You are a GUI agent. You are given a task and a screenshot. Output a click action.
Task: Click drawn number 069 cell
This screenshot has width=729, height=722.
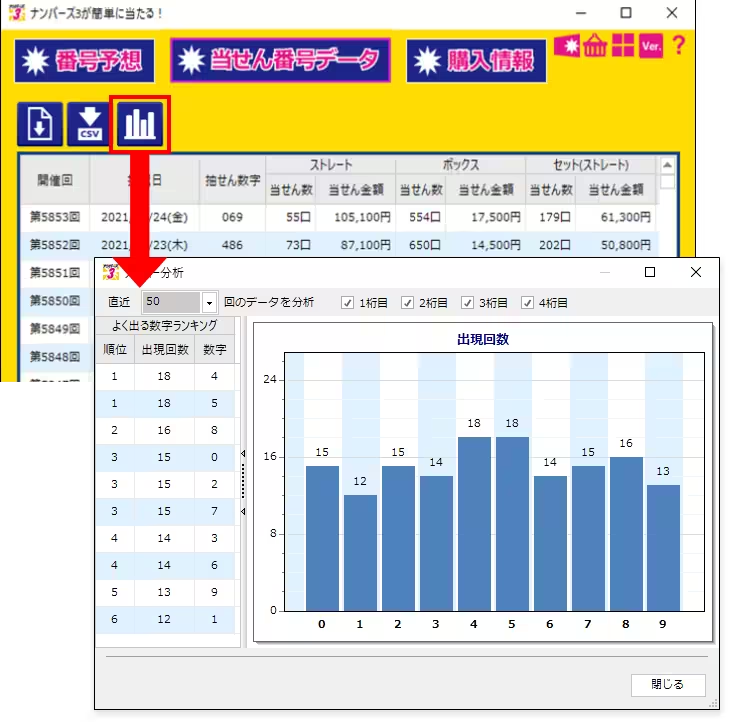[232, 217]
